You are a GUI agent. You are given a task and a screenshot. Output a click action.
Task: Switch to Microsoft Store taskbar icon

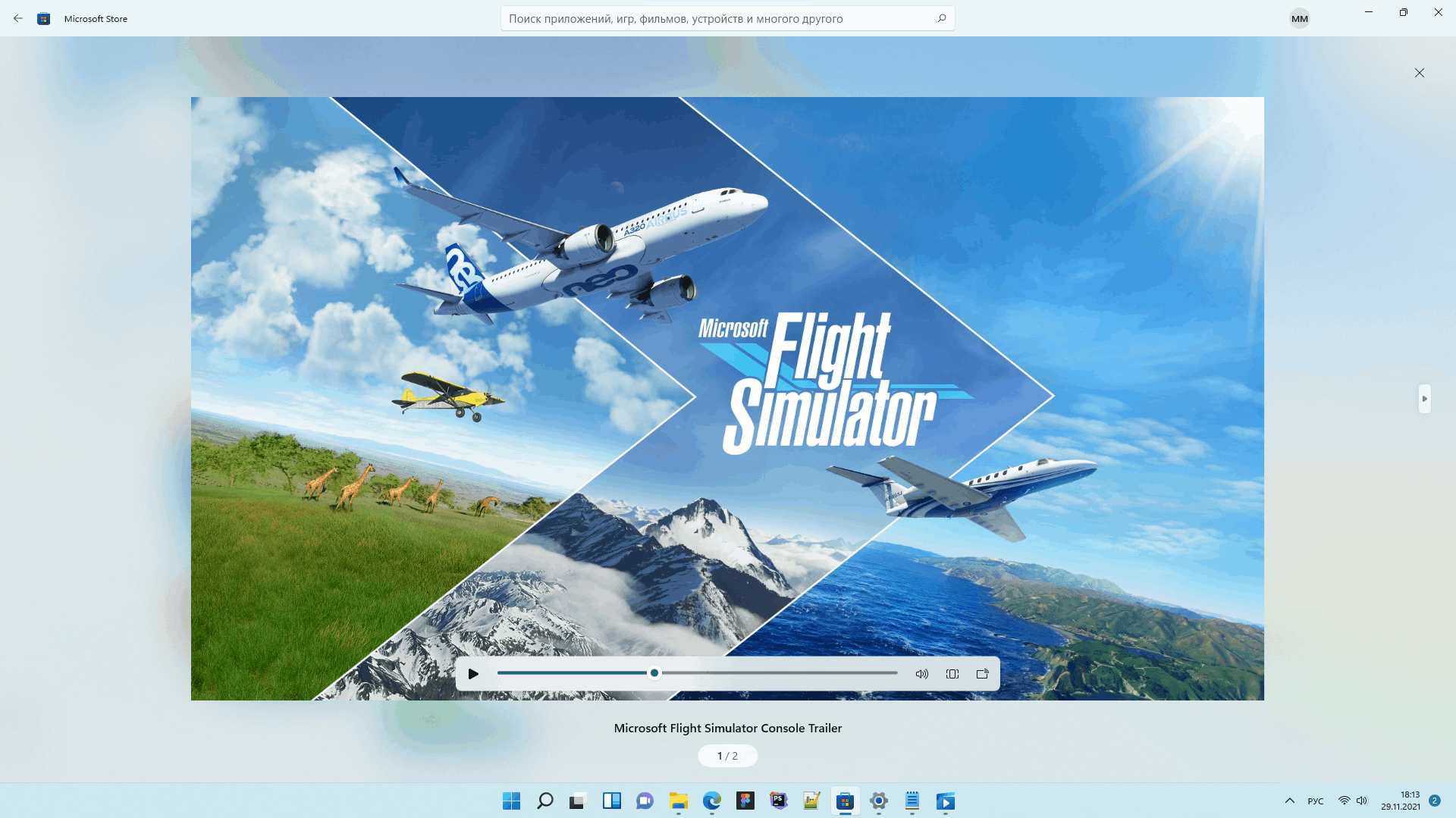(x=845, y=801)
